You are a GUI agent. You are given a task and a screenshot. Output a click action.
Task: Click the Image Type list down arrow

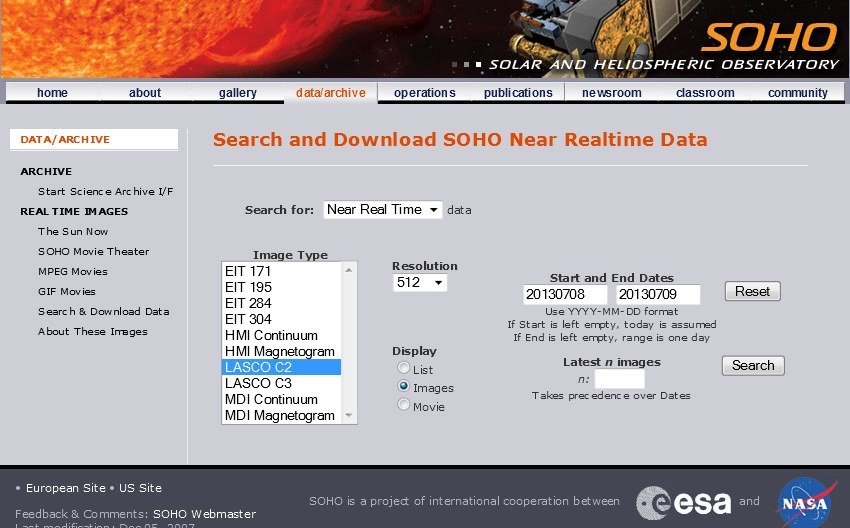point(349,415)
